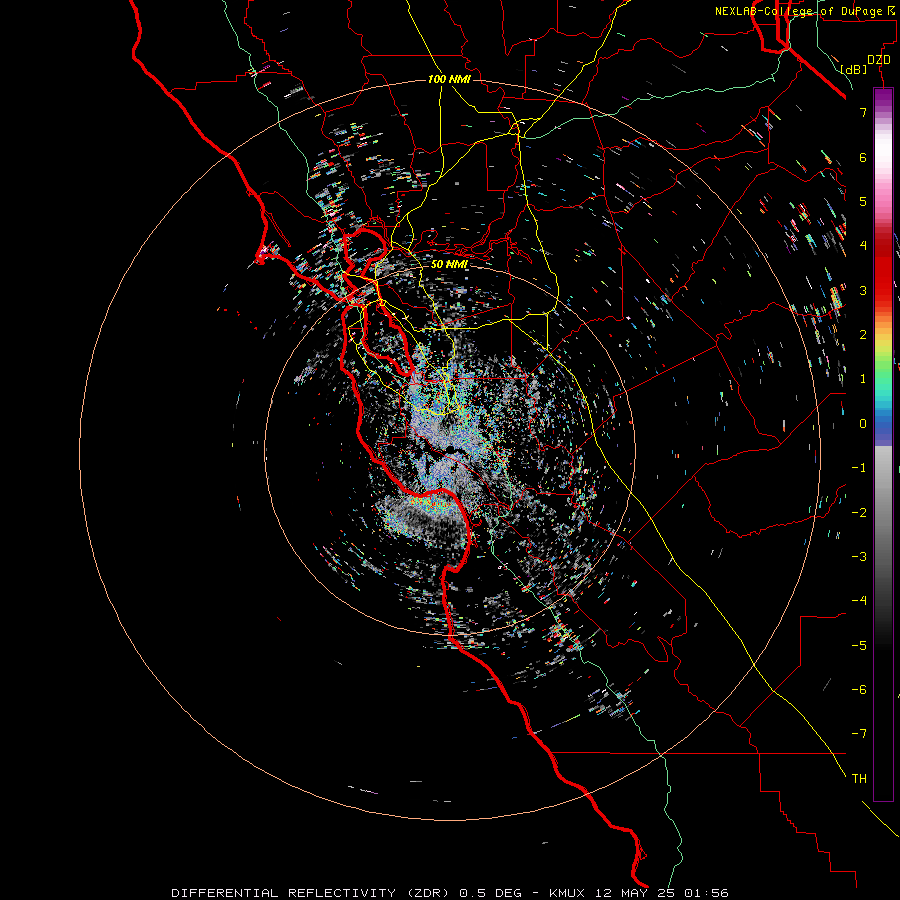Click the KMUX radar site identifier
Screen dimensions: 900x900
pyautogui.click(x=567, y=893)
